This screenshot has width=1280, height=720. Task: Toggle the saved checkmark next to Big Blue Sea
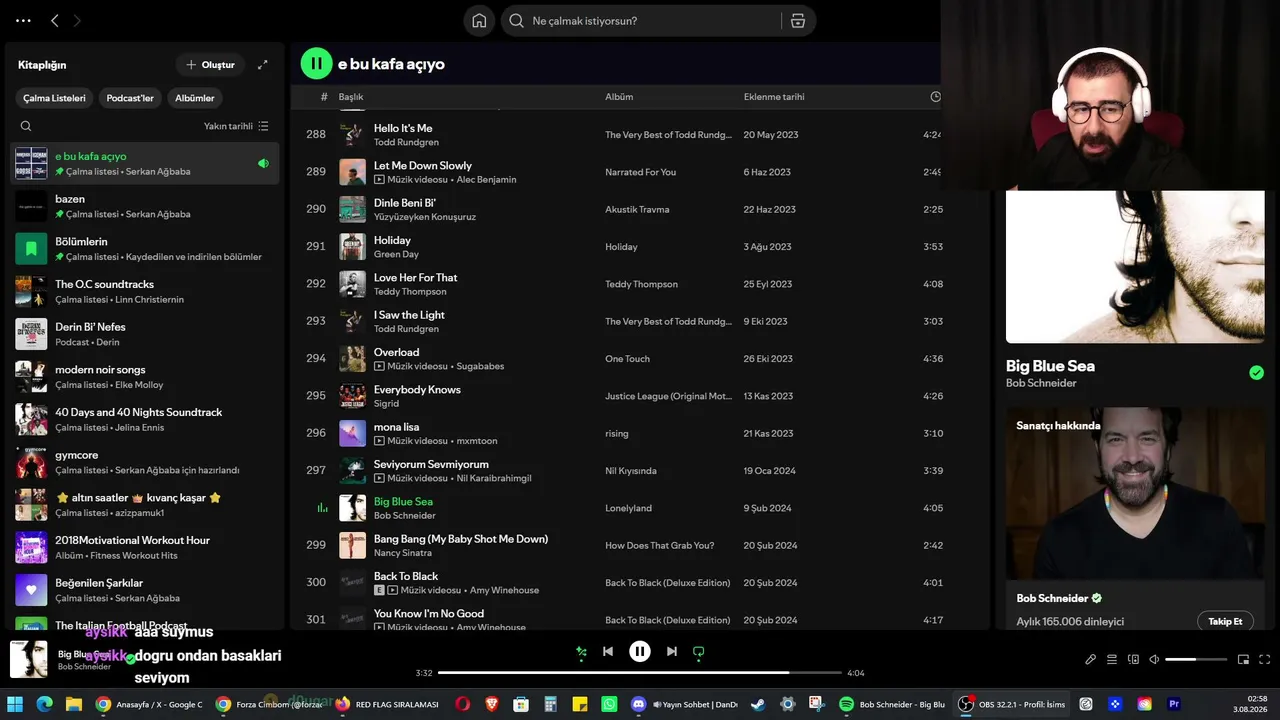1256,373
